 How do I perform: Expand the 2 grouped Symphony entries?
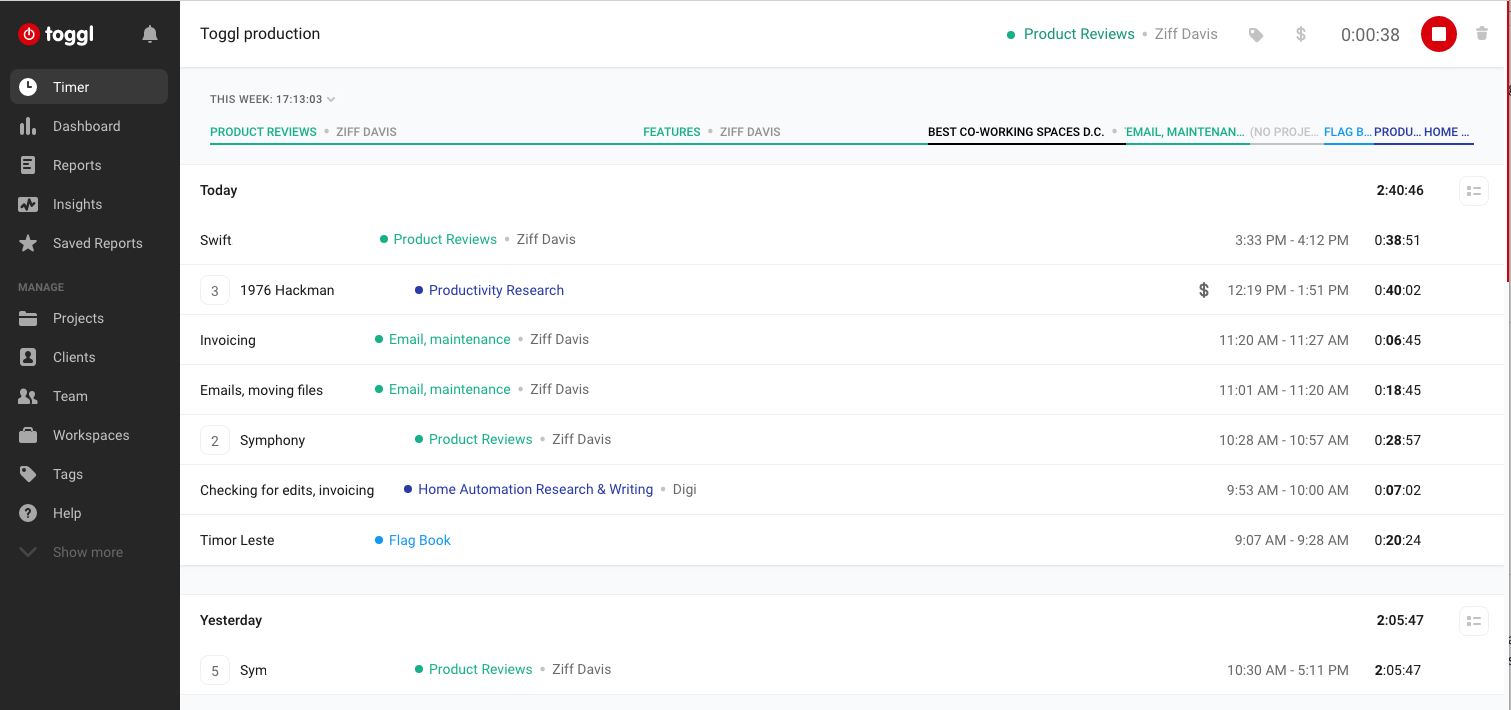(x=215, y=440)
